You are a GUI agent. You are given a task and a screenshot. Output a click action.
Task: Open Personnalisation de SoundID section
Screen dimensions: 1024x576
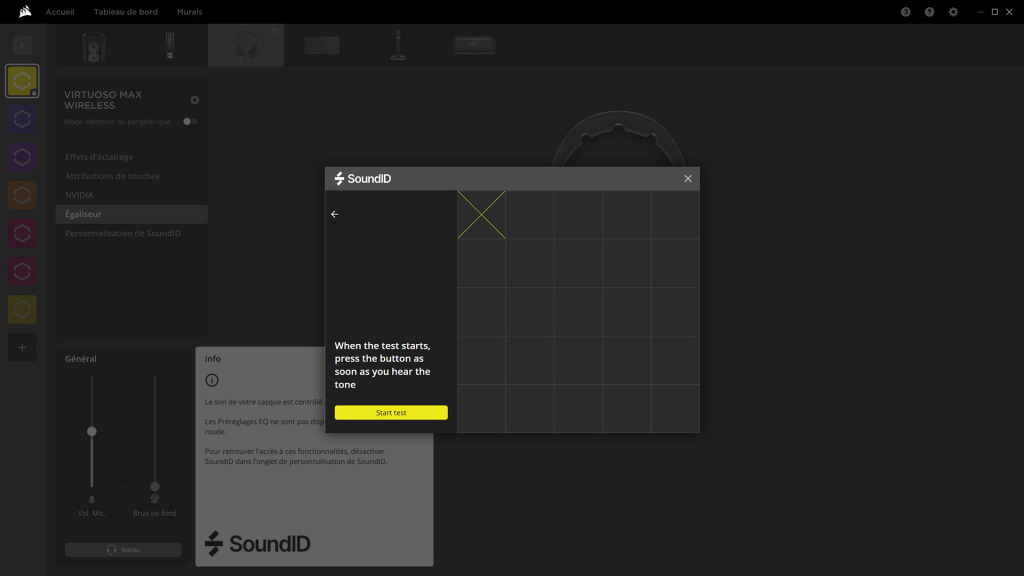click(x=123, y=233)
